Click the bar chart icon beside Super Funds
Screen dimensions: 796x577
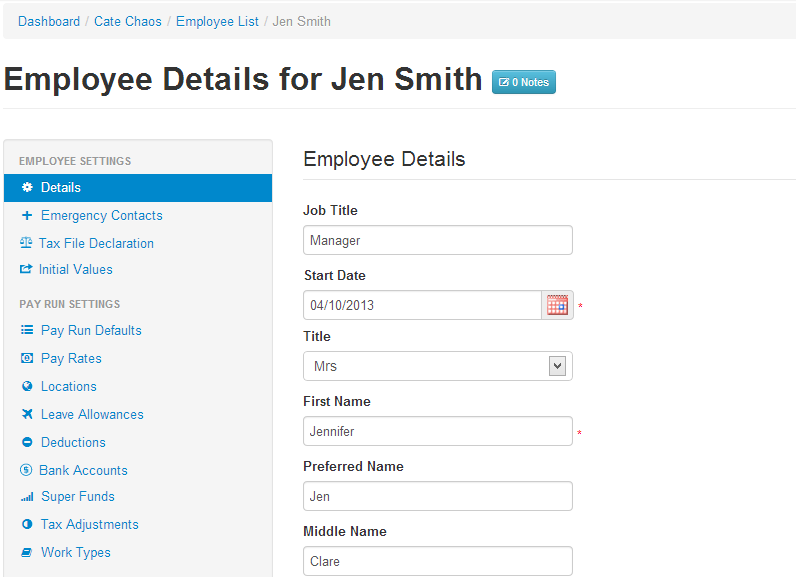(27, 497)
